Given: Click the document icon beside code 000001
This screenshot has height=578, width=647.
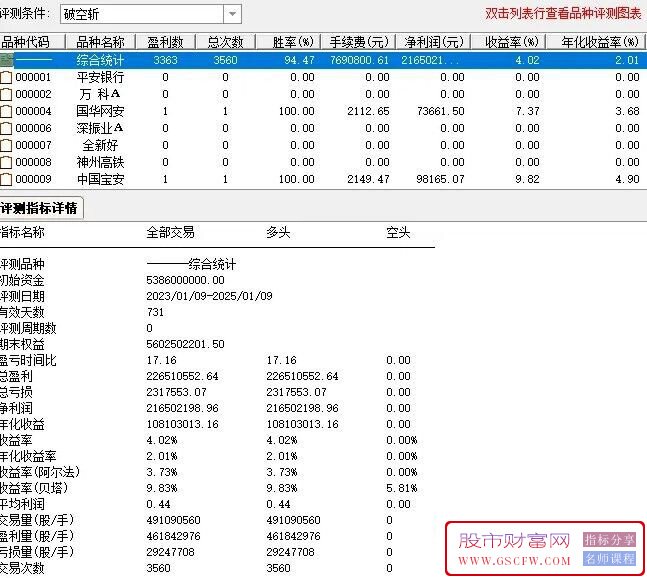Looking at the screenshot, I should point(7,77).
